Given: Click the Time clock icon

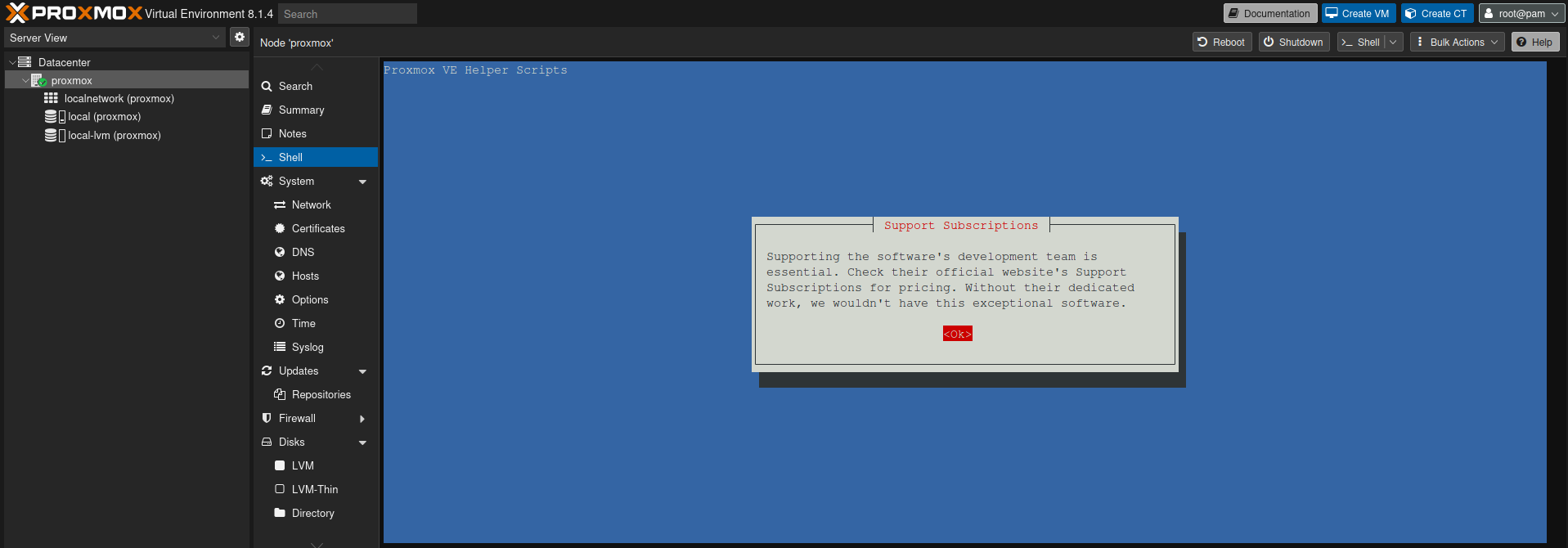Looking at the screenshot, I should click(280, 323).
